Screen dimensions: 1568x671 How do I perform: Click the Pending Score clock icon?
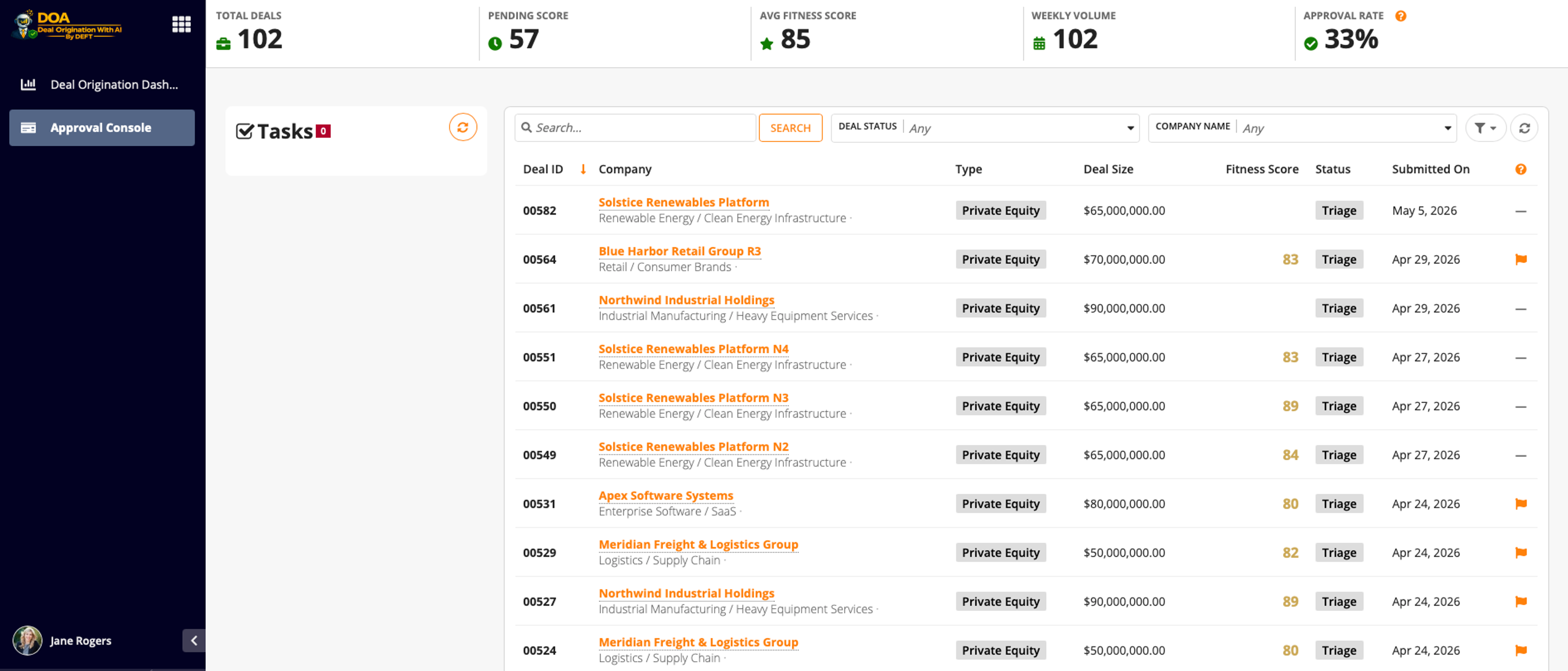click(495, 43)
